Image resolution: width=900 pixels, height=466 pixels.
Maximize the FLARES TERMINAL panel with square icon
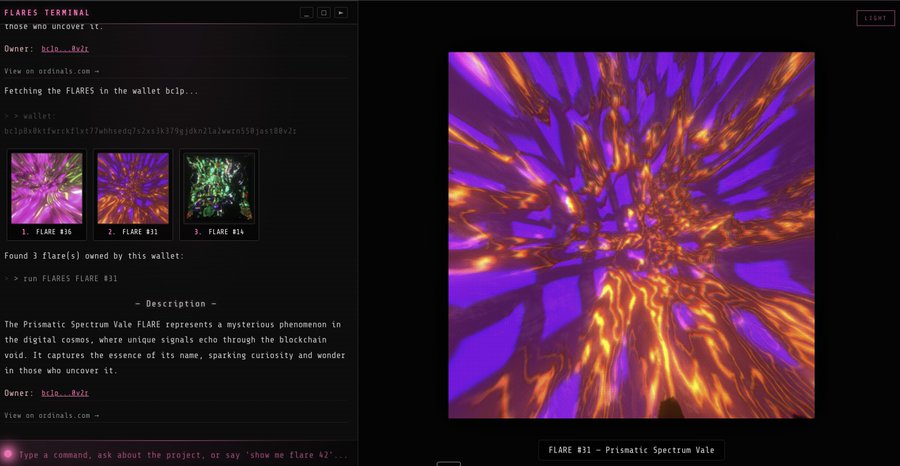pos(324,13)
